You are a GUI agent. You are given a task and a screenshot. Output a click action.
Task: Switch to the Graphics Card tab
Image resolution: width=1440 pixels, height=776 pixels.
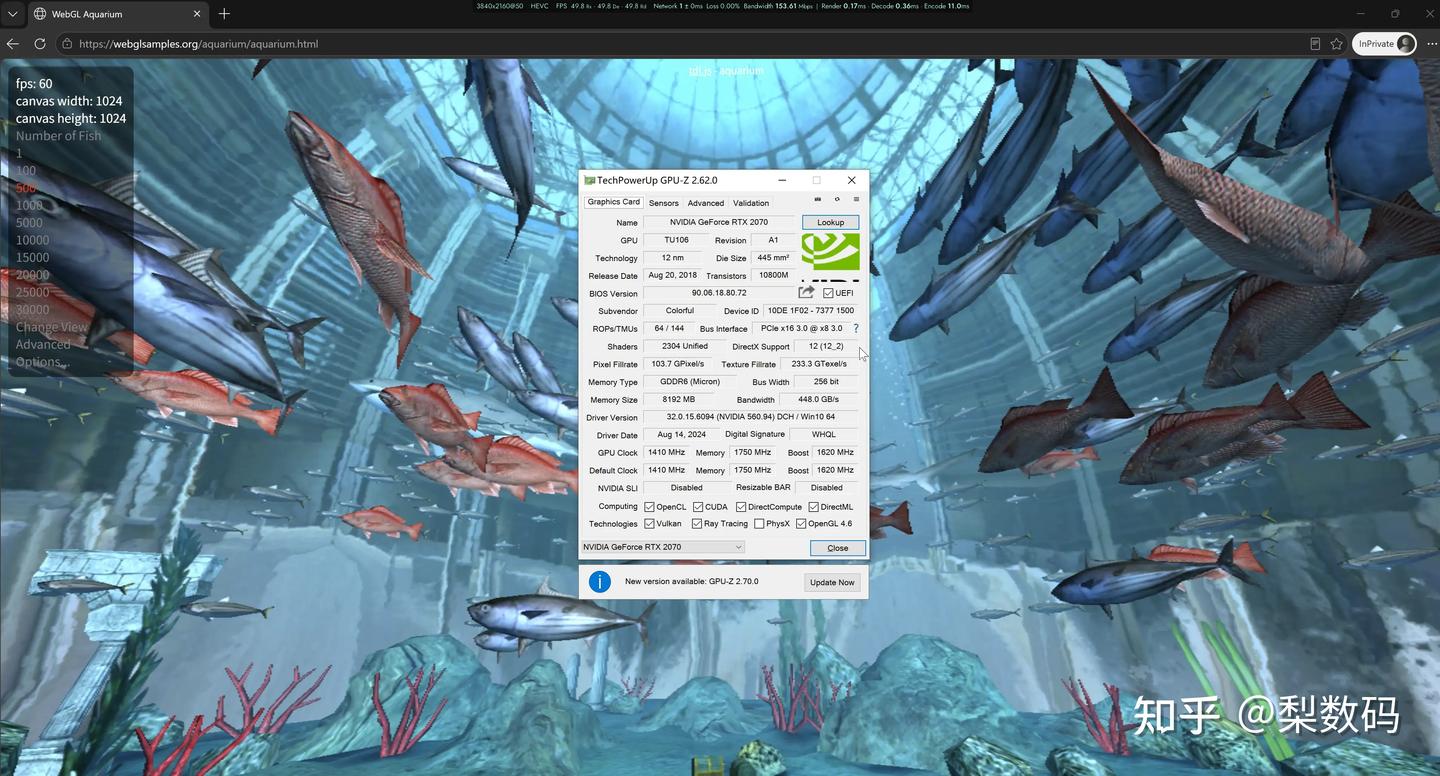(x=614, y=202)
